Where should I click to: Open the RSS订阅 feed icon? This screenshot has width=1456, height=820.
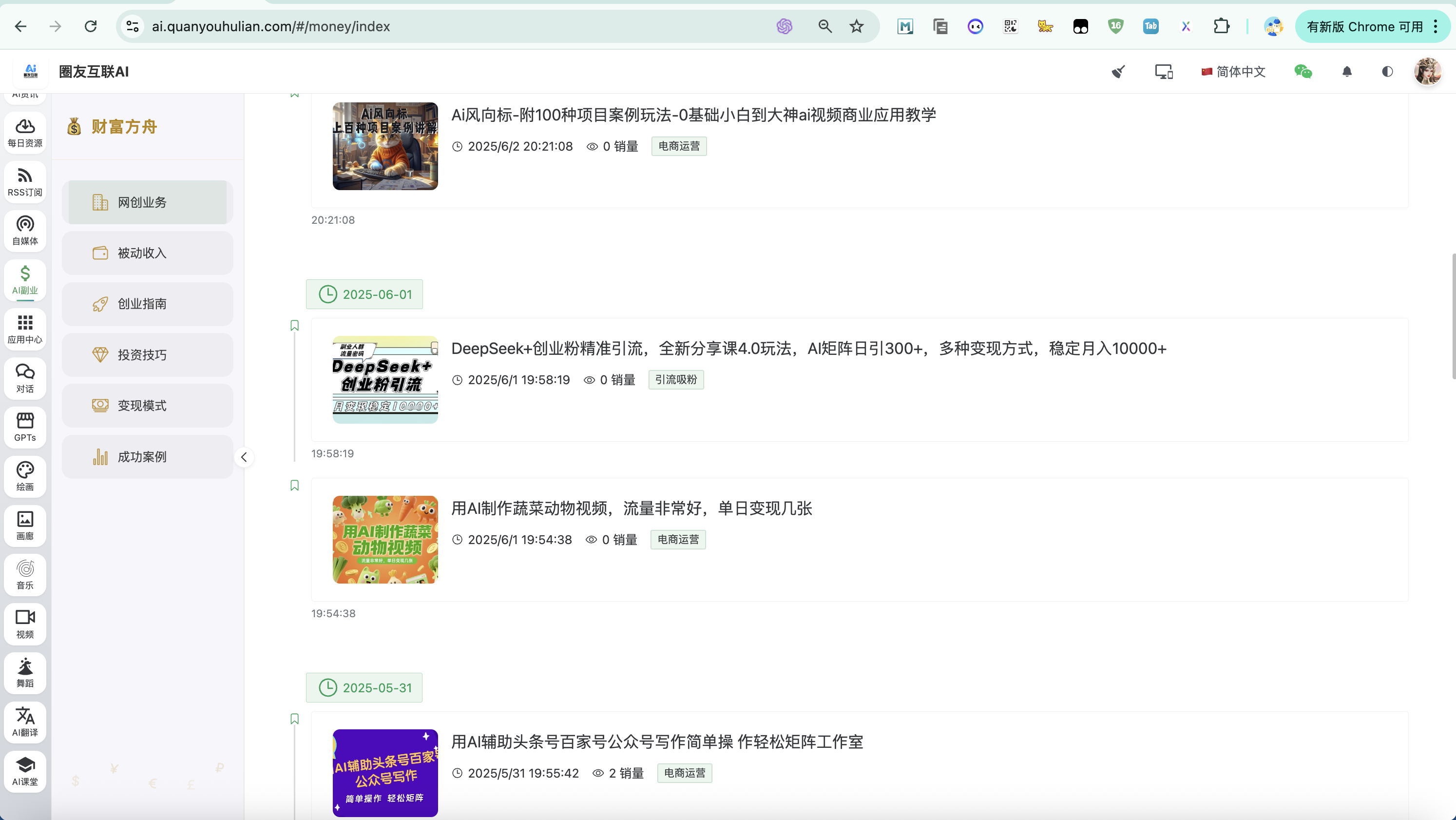[x=25, y=181]
